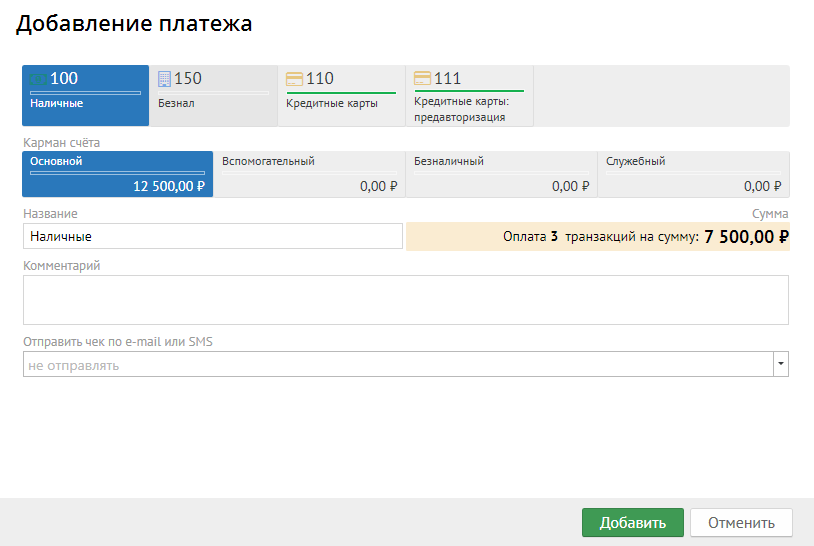Select the Вспомогательный account pocket
Image resolution: width=814 pixels, height=546 pixels.
(309, 174)
